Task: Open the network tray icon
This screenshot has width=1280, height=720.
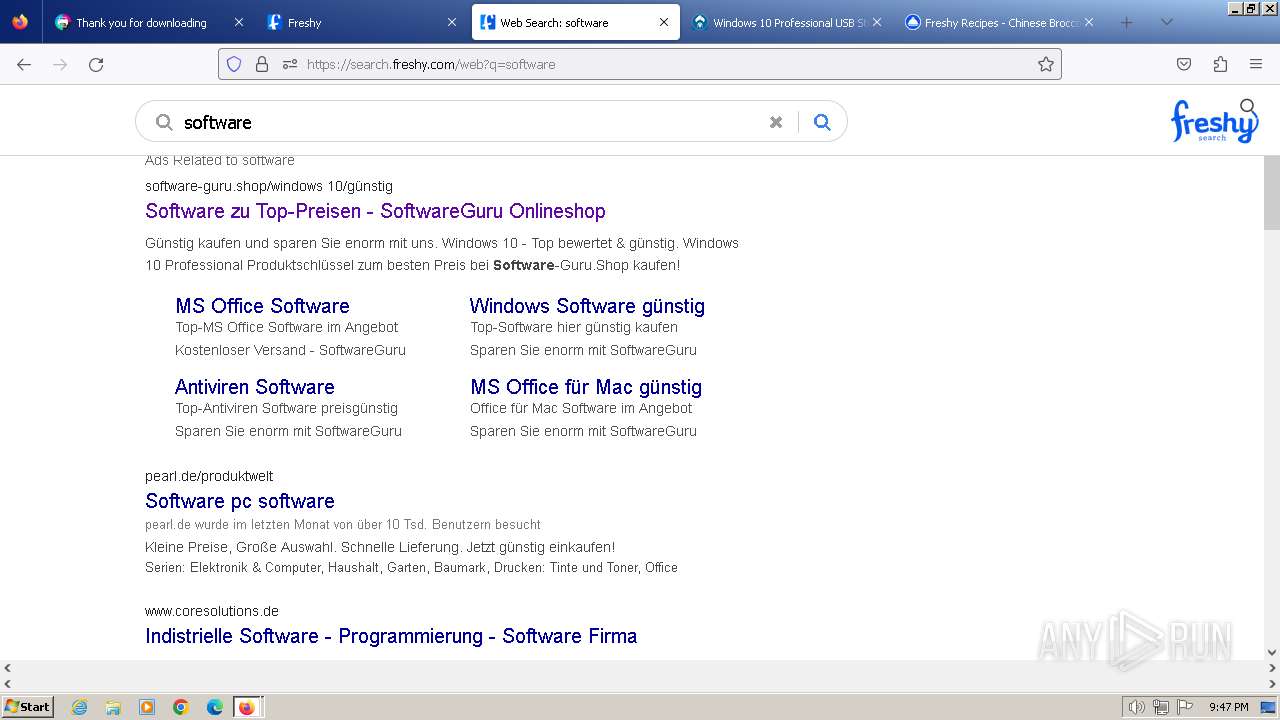Action: pos(1160,707)
